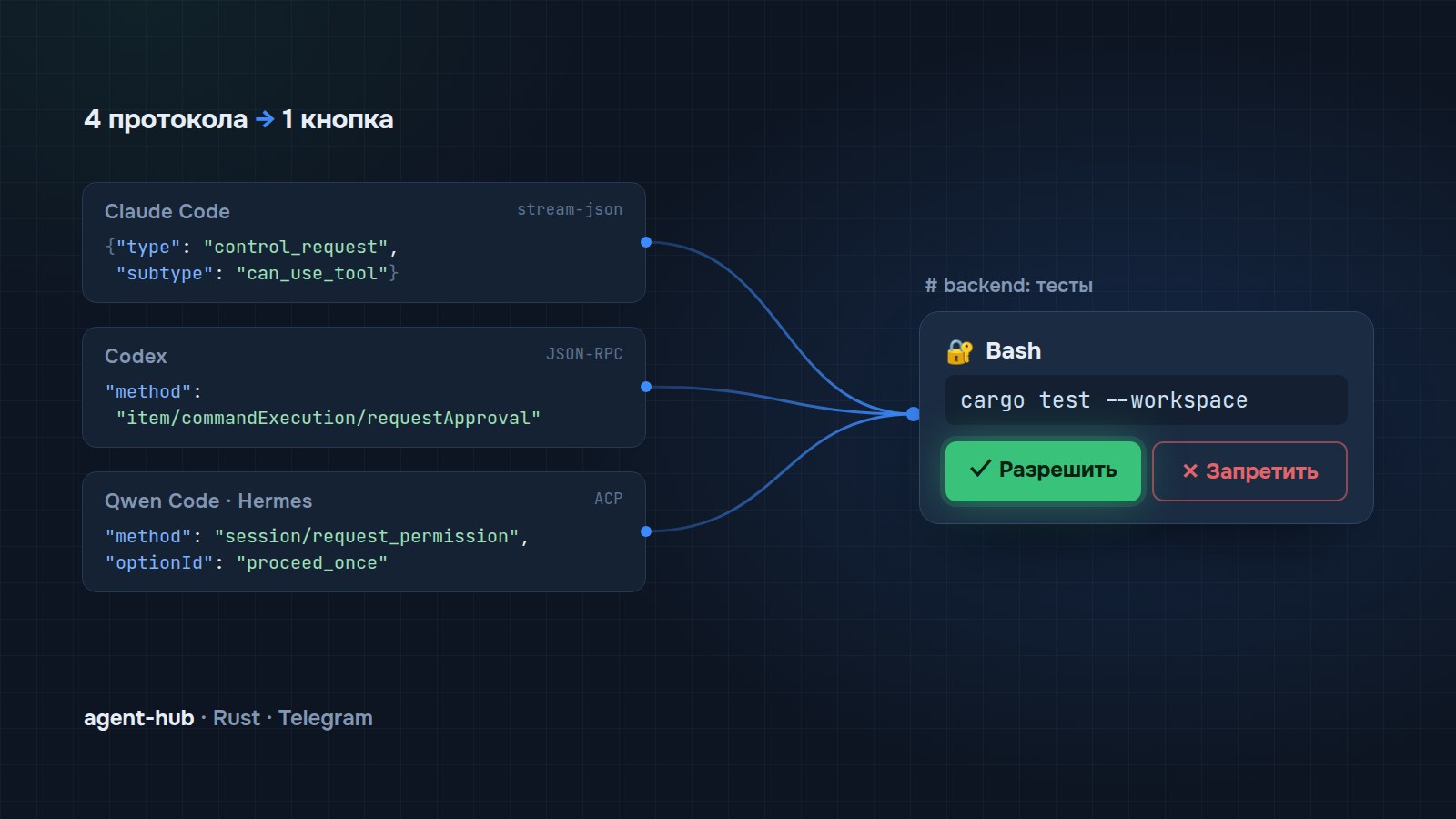Screen dimensions: 1456x819
Task: Click the Qwen Code card connector dot
Action: pos(646,531)
